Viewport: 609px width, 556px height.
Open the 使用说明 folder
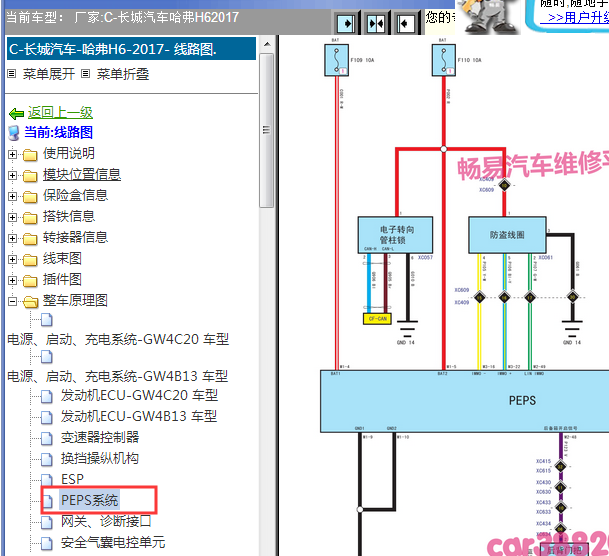69,153
